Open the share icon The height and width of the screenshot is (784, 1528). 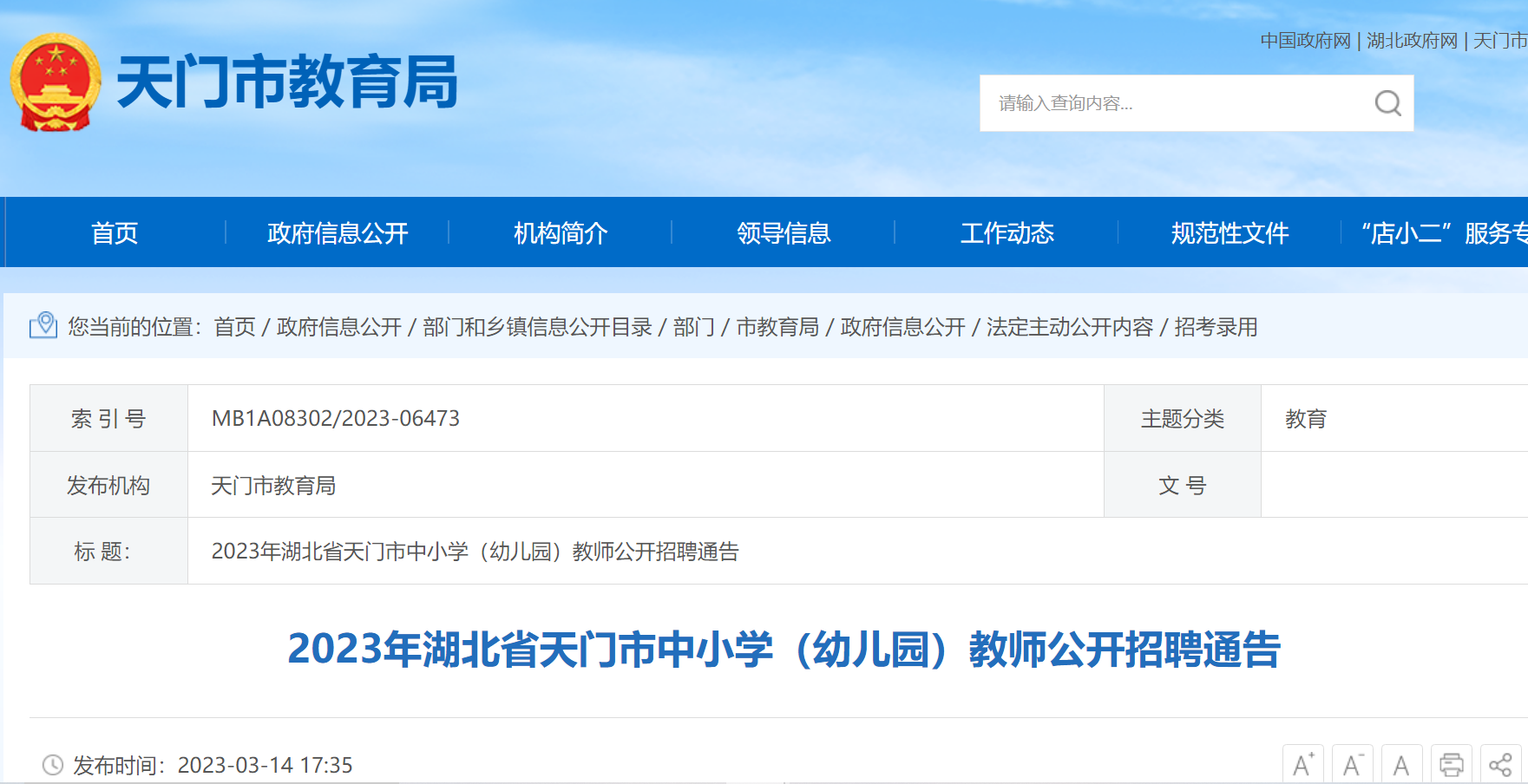(1500, 764)
